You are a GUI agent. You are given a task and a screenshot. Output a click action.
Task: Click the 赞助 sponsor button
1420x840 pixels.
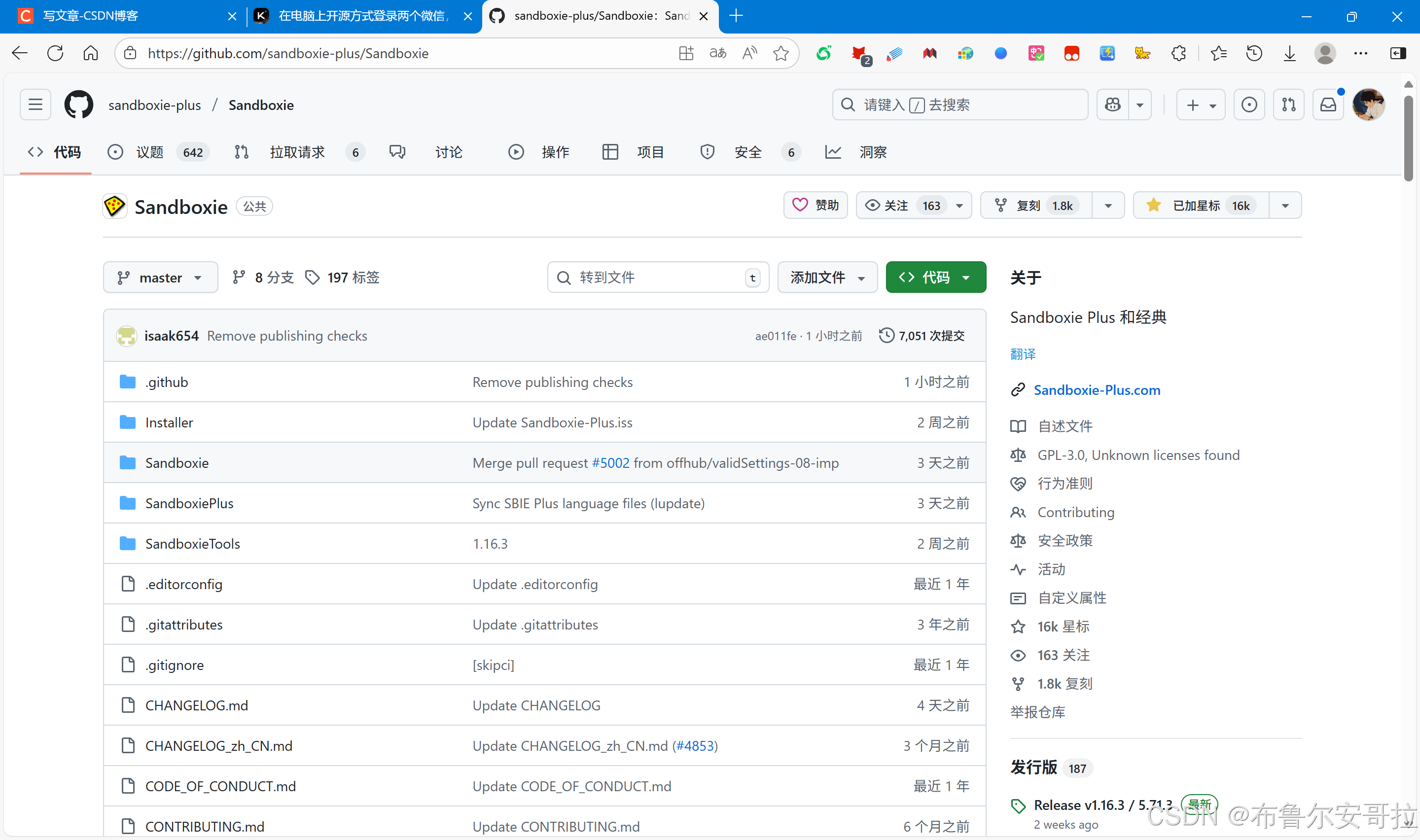[815, 205]
